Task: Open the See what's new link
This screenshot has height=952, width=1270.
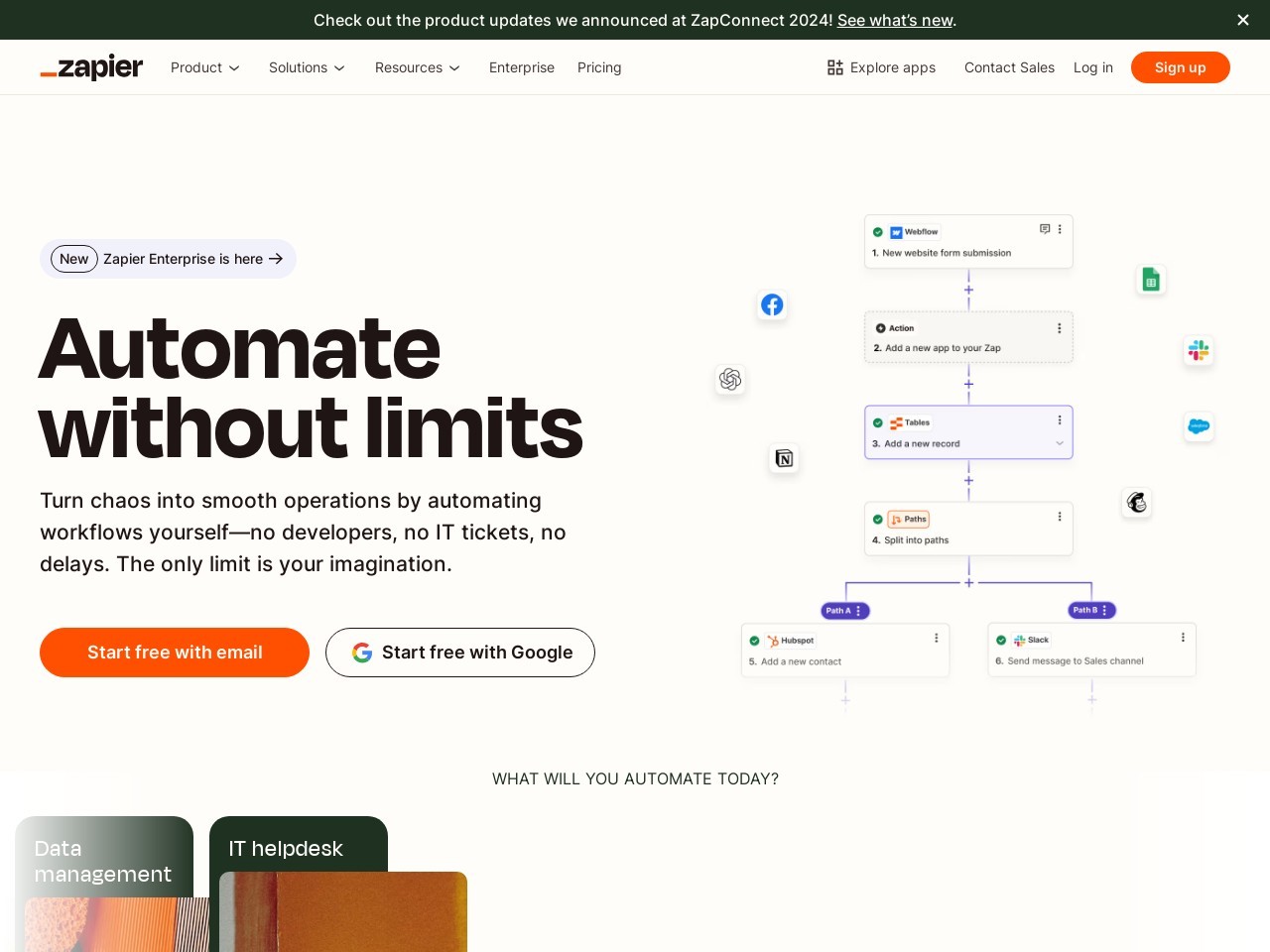Action: (x=895, y=20)
